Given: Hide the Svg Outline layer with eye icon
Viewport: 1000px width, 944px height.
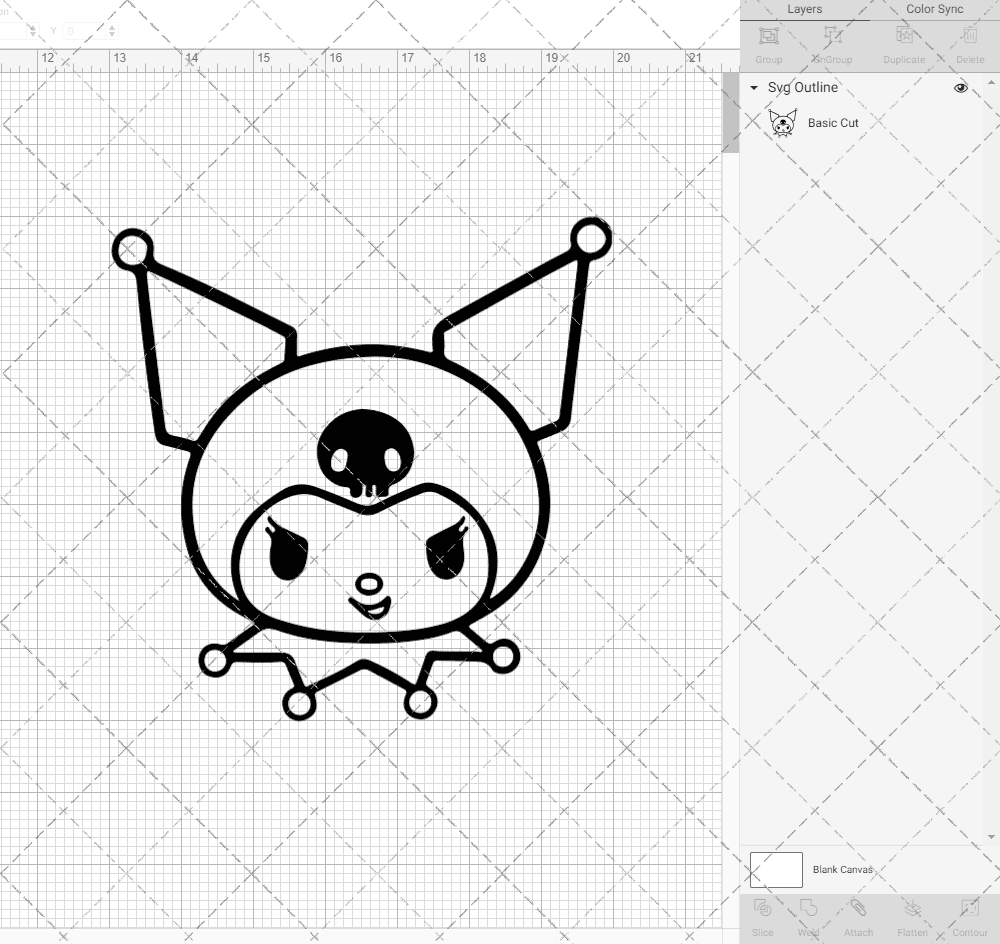Looking at the screenshot, I should click(x=960, y=88).
